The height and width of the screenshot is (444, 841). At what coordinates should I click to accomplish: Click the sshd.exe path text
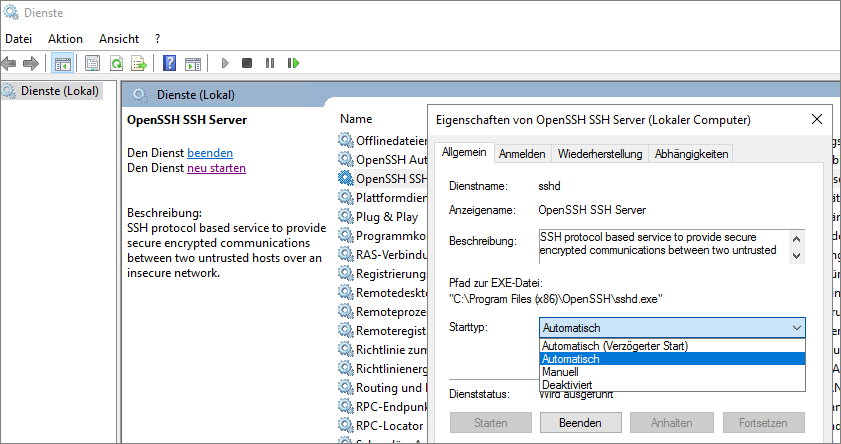556,299
